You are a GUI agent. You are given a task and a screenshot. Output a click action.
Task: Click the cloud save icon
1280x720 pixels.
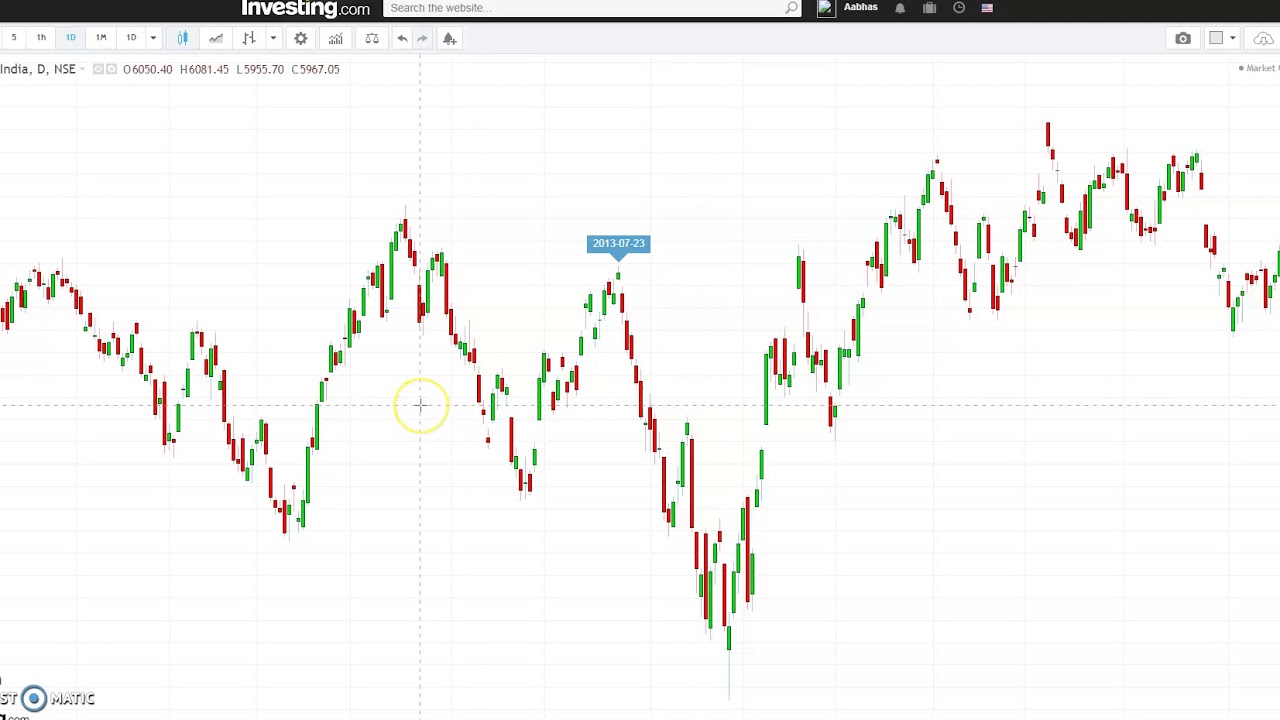(1263, 38)
